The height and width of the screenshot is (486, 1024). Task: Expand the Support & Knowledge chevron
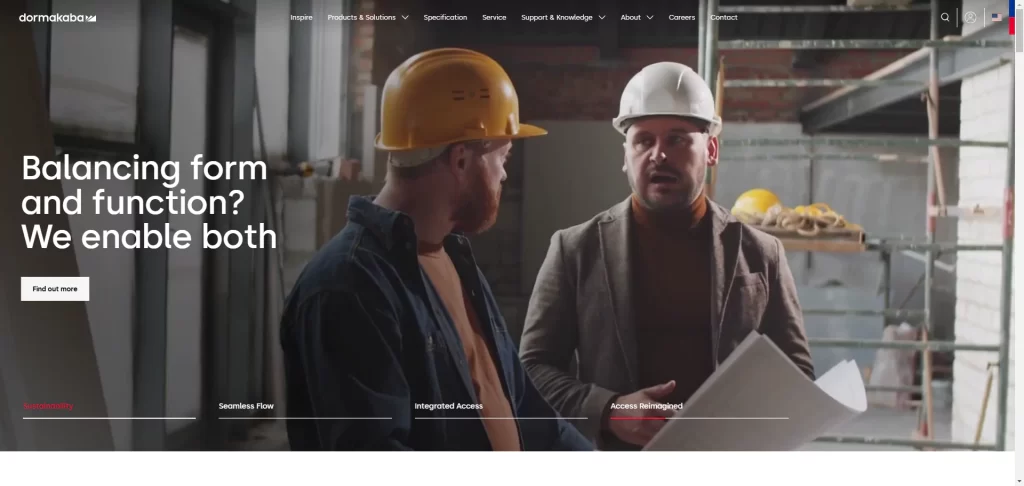coord(601,18)
